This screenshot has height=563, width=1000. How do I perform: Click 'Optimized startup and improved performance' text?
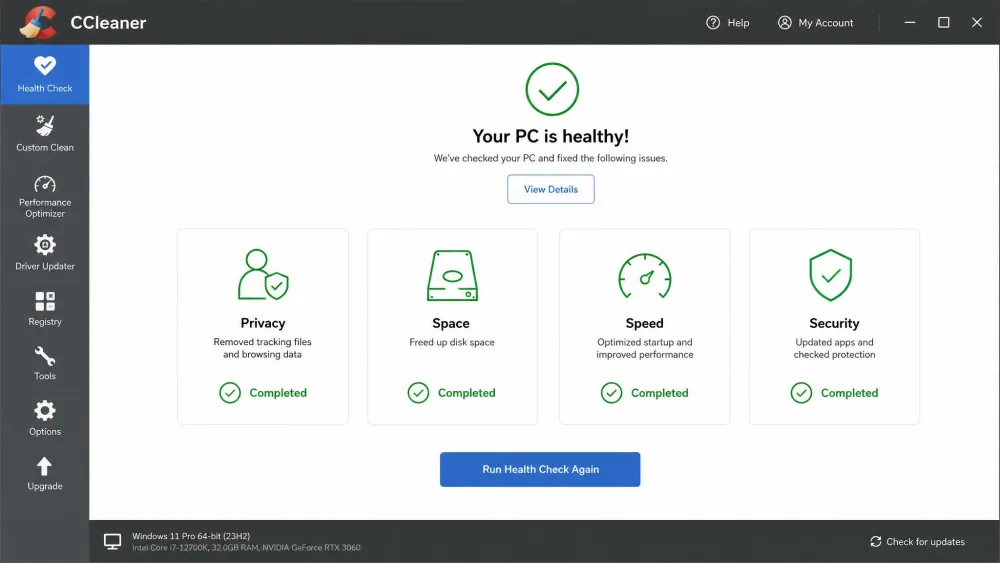[645, 348]
